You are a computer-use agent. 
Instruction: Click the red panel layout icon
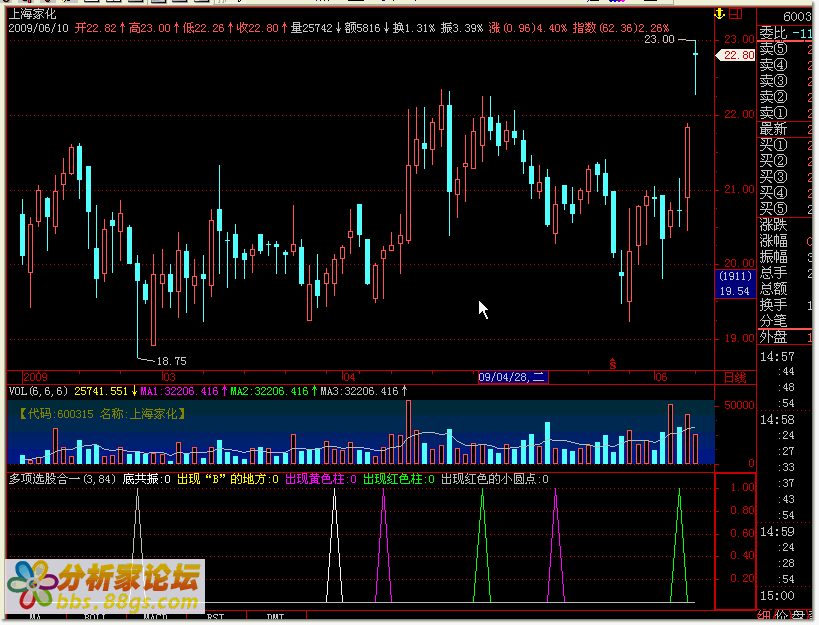[x=735, y=14]
